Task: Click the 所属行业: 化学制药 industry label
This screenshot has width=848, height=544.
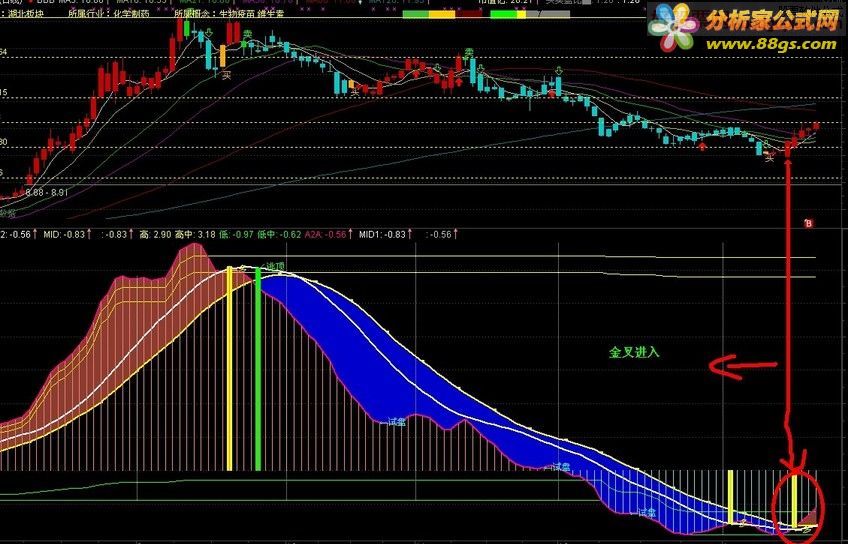Action: click(x=109, y=14)
